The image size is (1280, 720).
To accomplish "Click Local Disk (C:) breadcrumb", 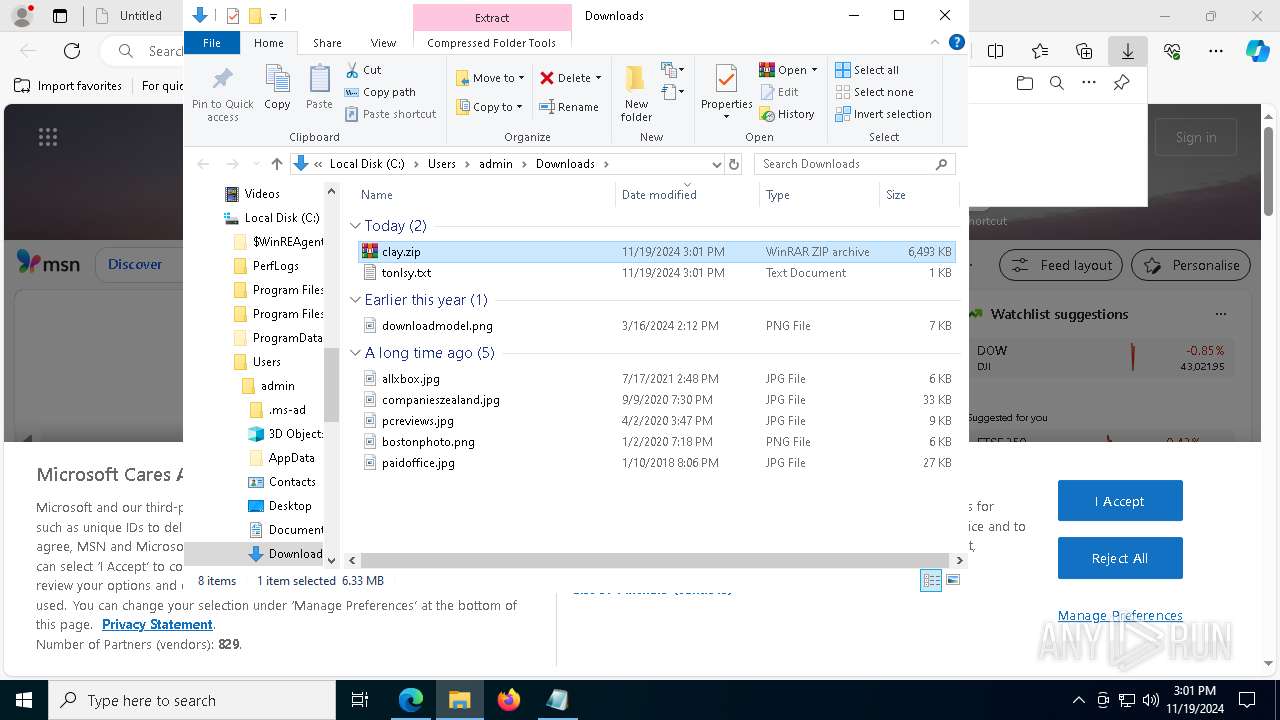I will [367, 164].
